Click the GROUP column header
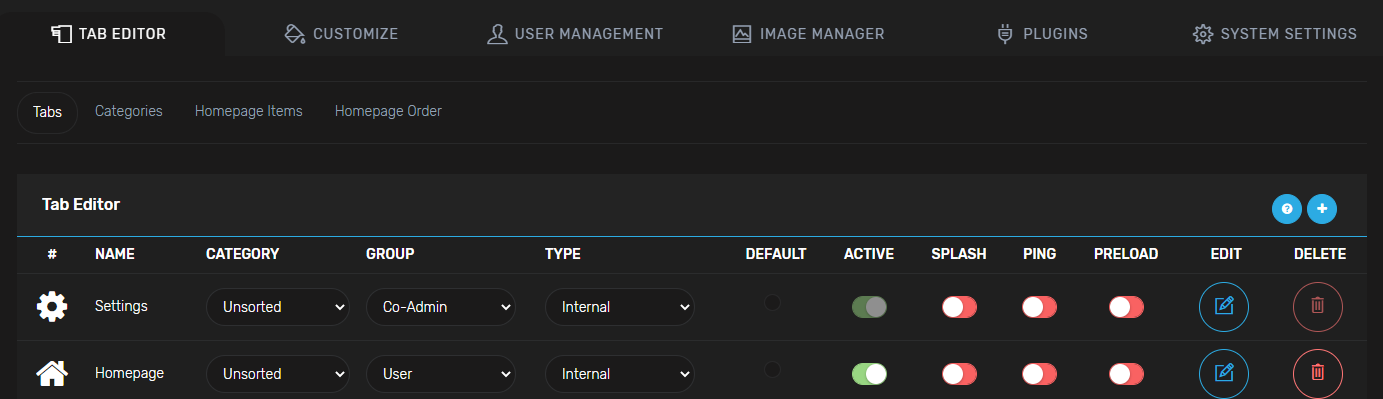1383x399 pixels. point(390,254)
